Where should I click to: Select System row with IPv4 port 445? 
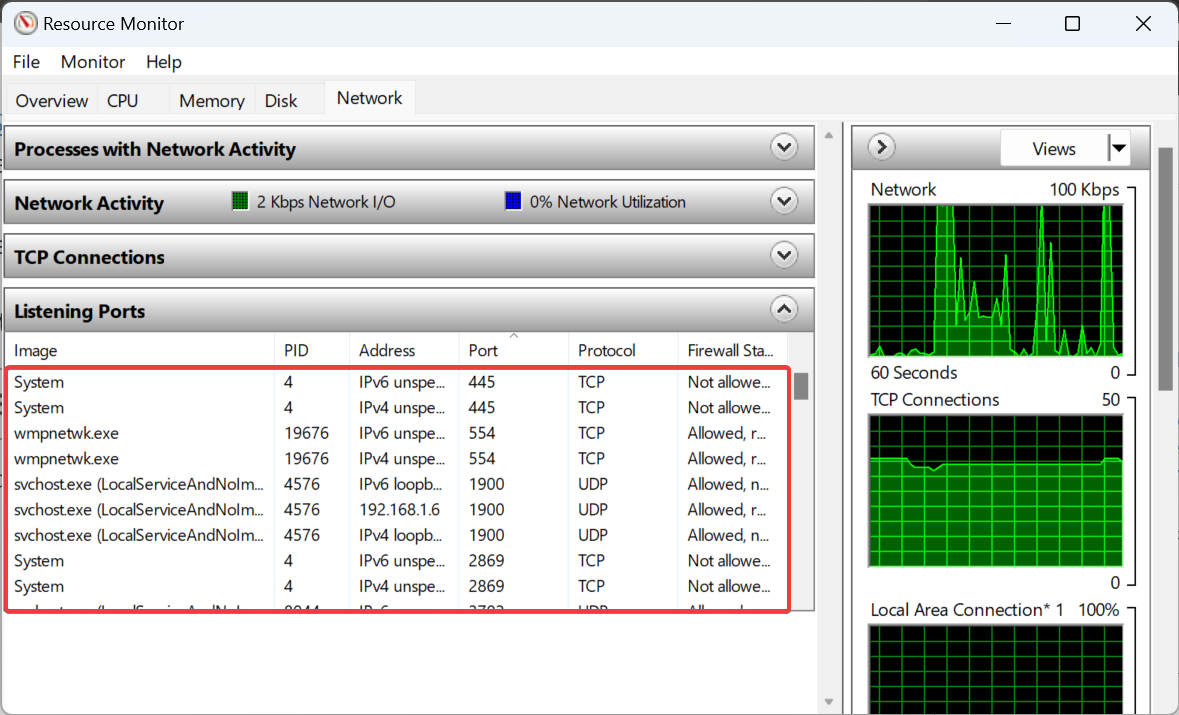pos(397,407)
